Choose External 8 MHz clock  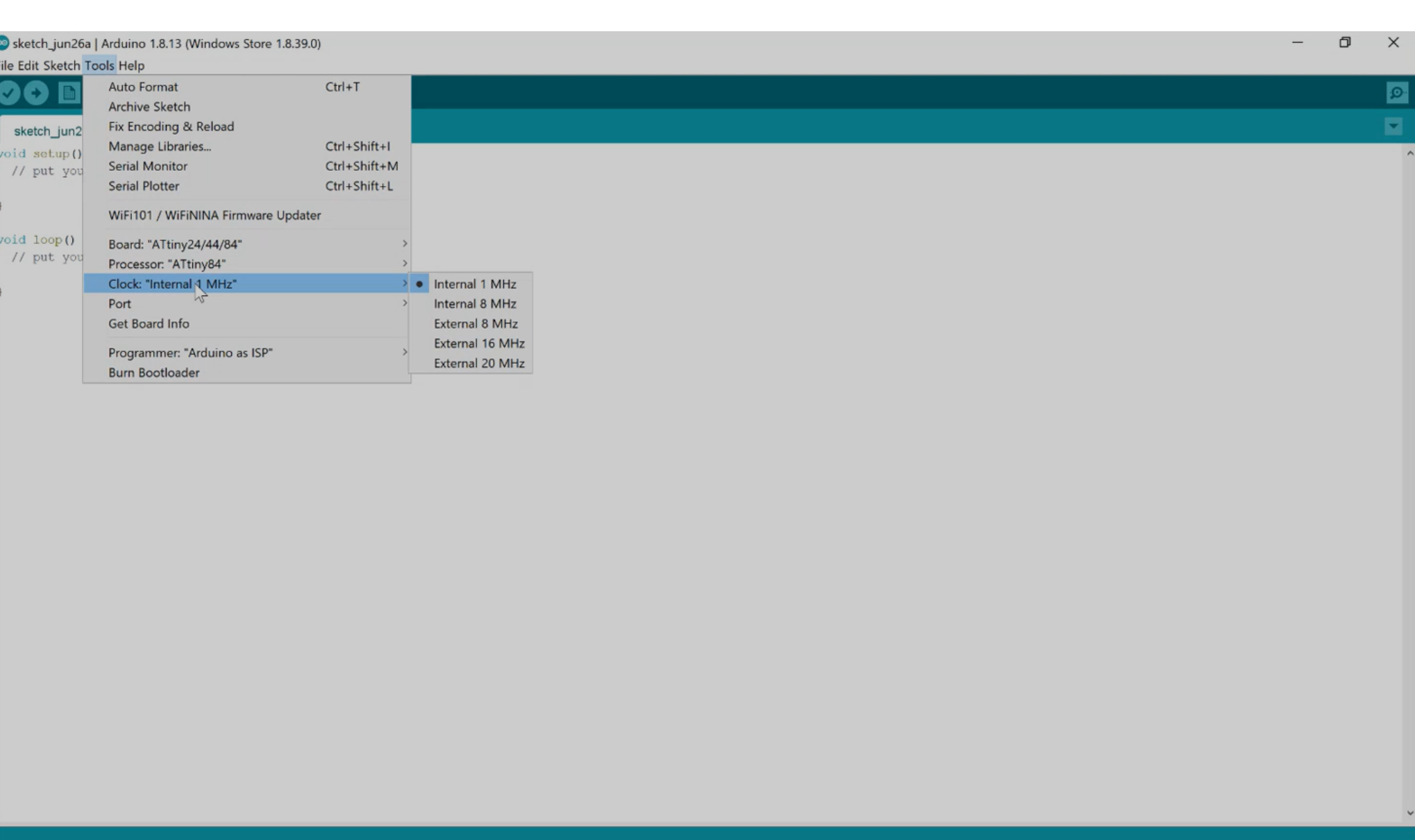[475, 324]
